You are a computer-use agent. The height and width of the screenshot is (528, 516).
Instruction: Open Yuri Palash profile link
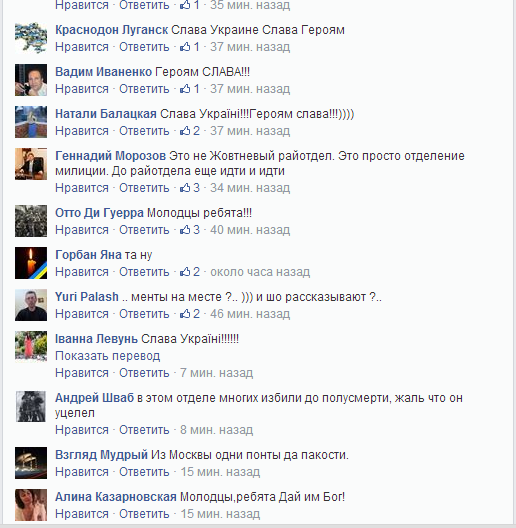click(x=87, y=297)
